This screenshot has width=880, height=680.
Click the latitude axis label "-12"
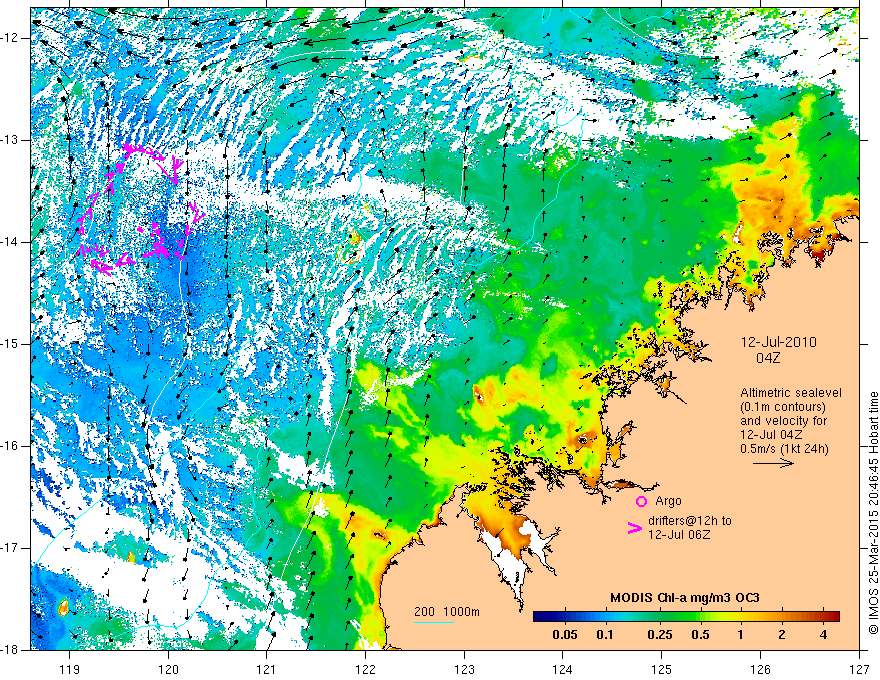click(x=10, y=38)
